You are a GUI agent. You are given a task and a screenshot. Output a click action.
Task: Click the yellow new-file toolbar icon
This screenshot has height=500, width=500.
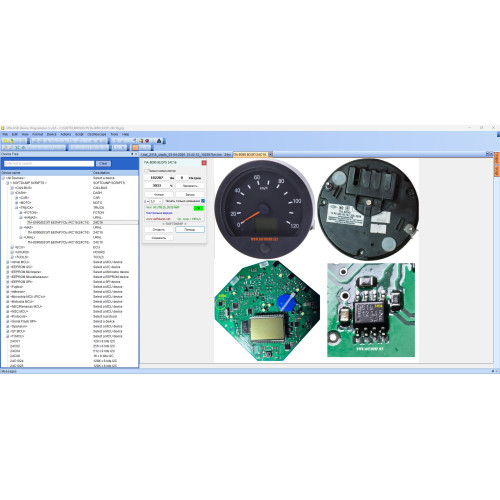5,141
